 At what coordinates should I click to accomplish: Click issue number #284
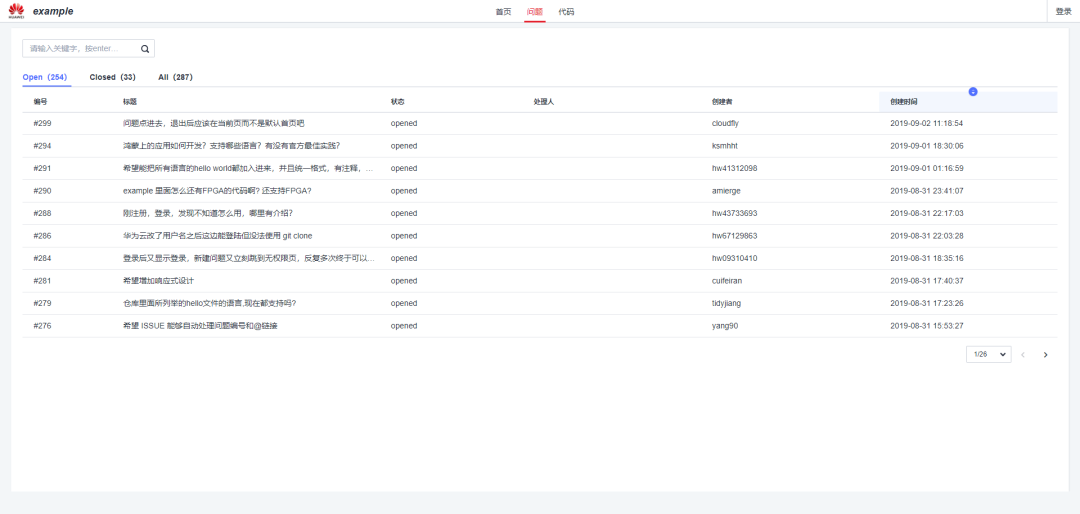click(42, 258)
